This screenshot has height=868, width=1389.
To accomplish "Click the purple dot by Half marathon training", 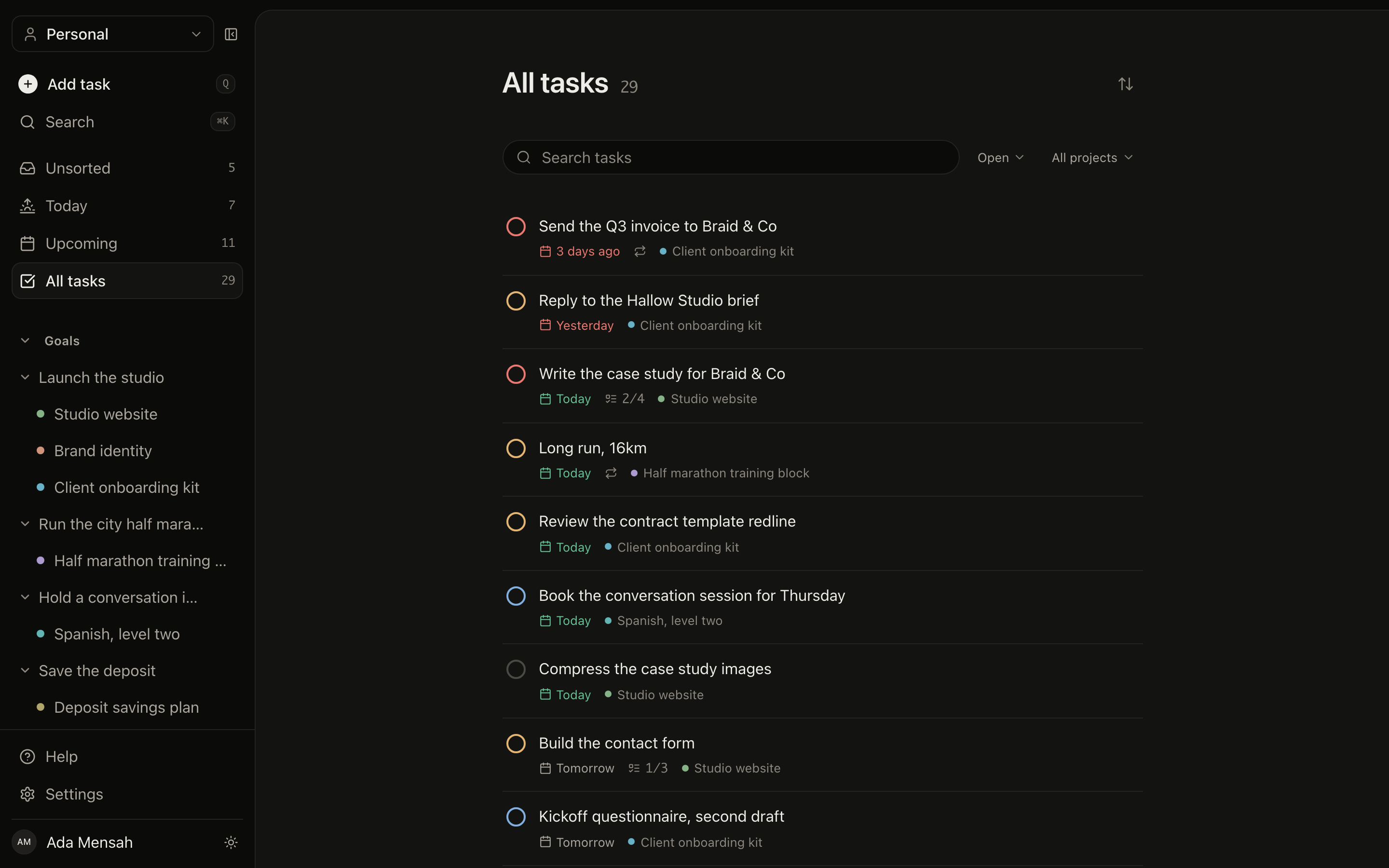I will (41, 561).
